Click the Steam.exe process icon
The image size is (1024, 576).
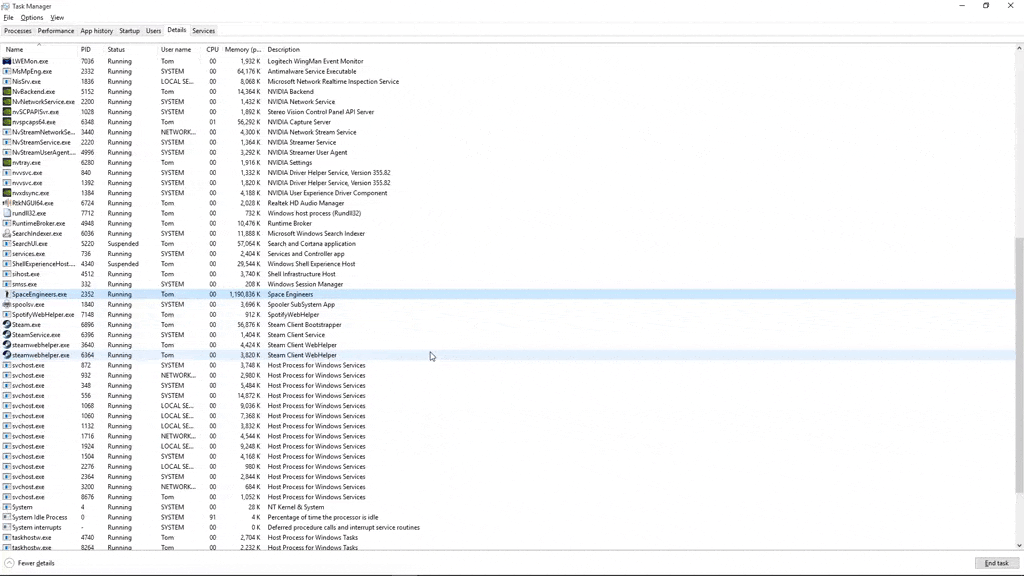pyautogui.click(x=7, y=325)
